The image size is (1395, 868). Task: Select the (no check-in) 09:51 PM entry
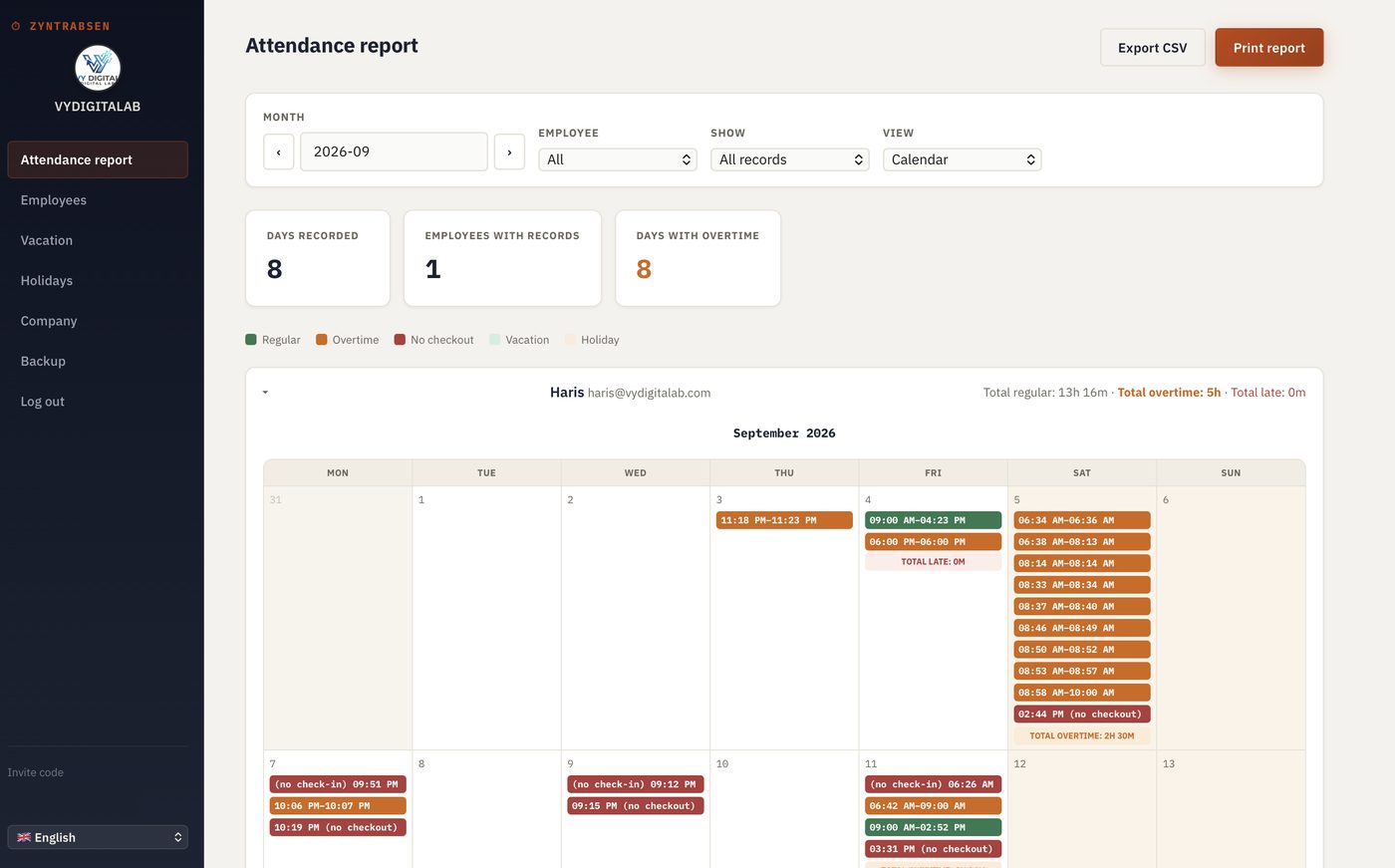tap(338, 784)
